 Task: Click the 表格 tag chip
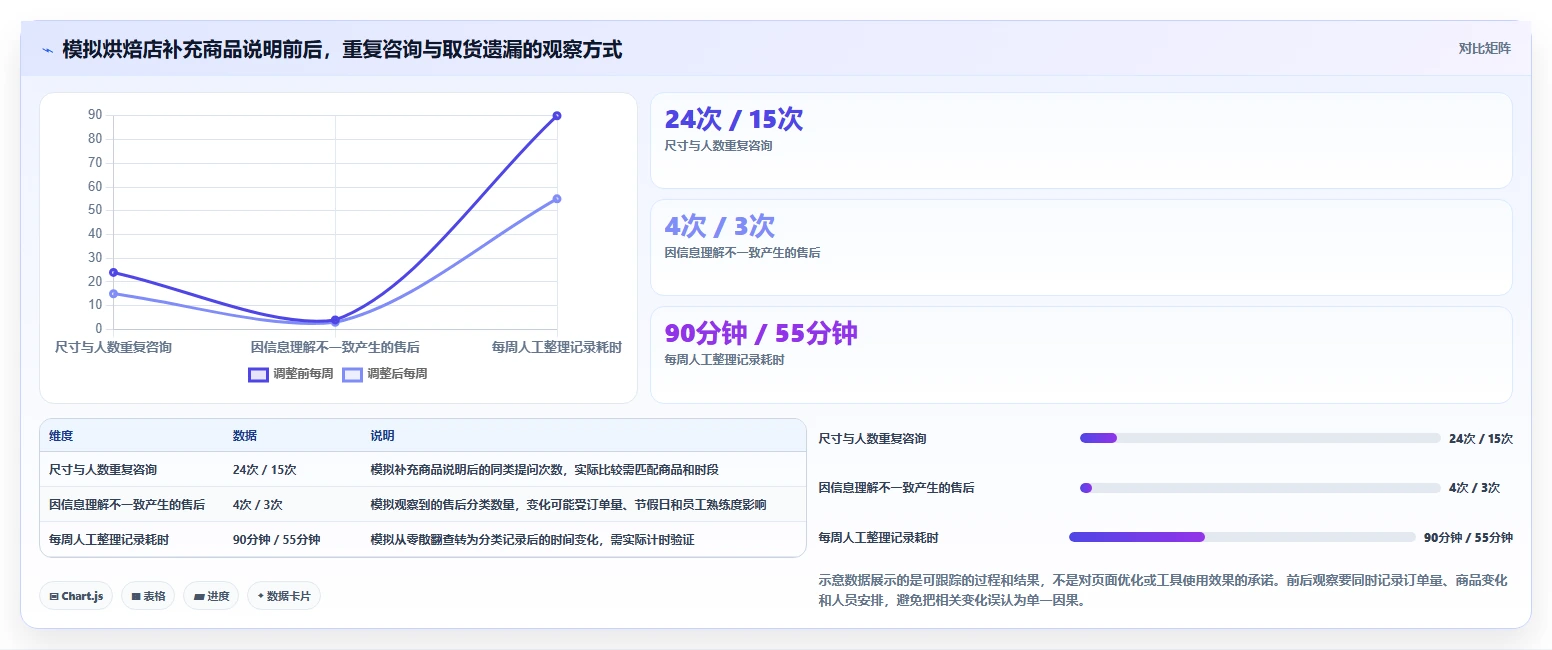tap(148, 596)
